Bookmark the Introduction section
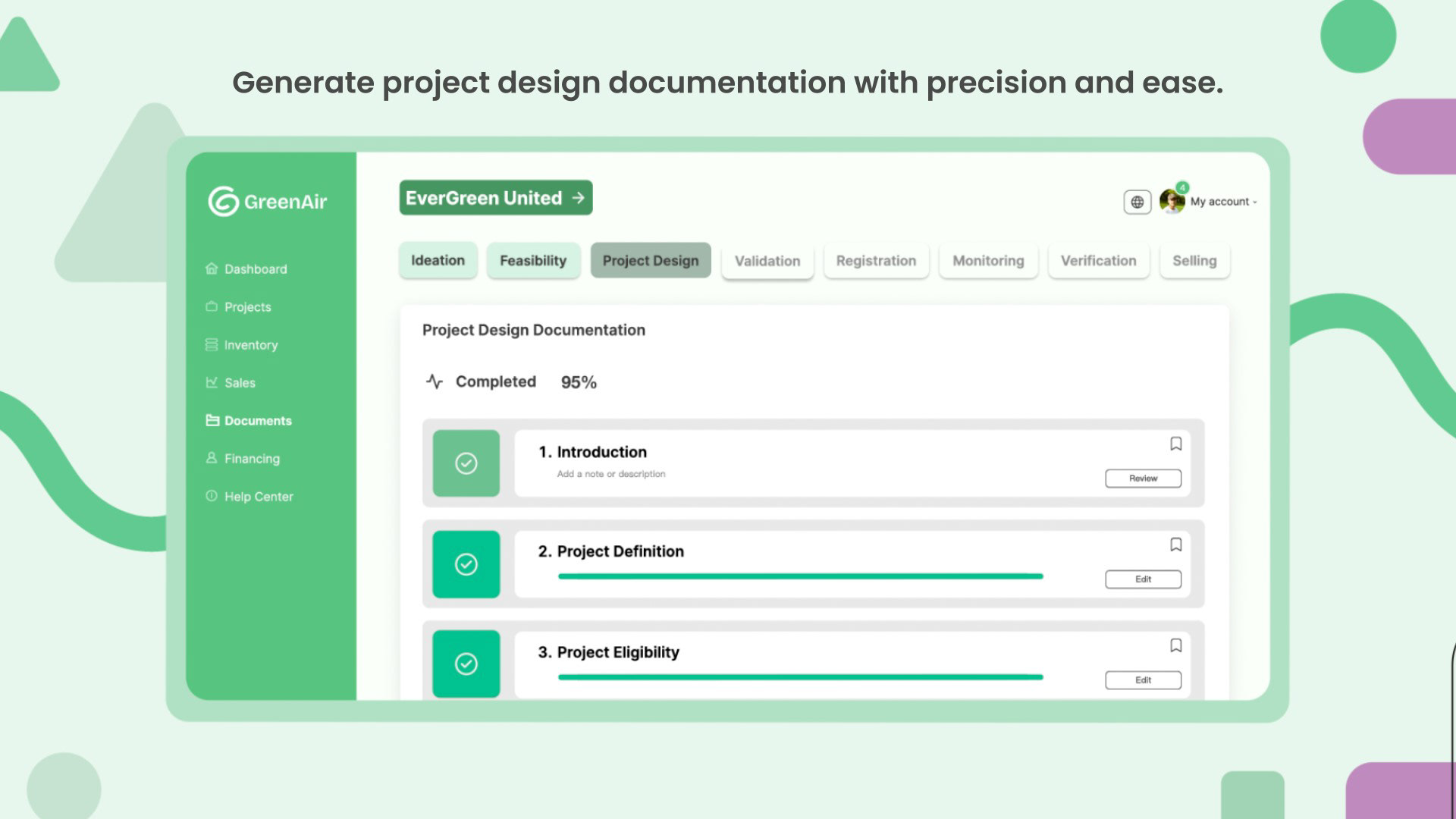Image resolution: width=1456 pixels, height=819 pixels. coord(1175,444)
